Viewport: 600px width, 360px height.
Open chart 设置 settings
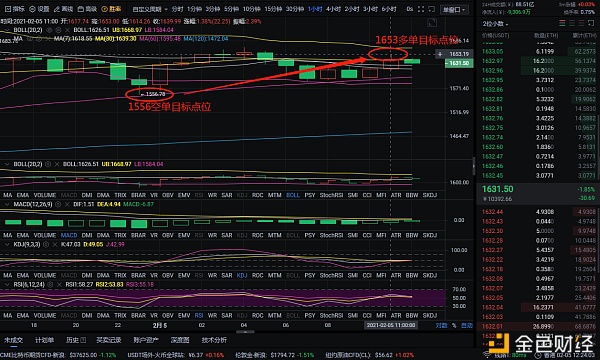pos(39,9)
